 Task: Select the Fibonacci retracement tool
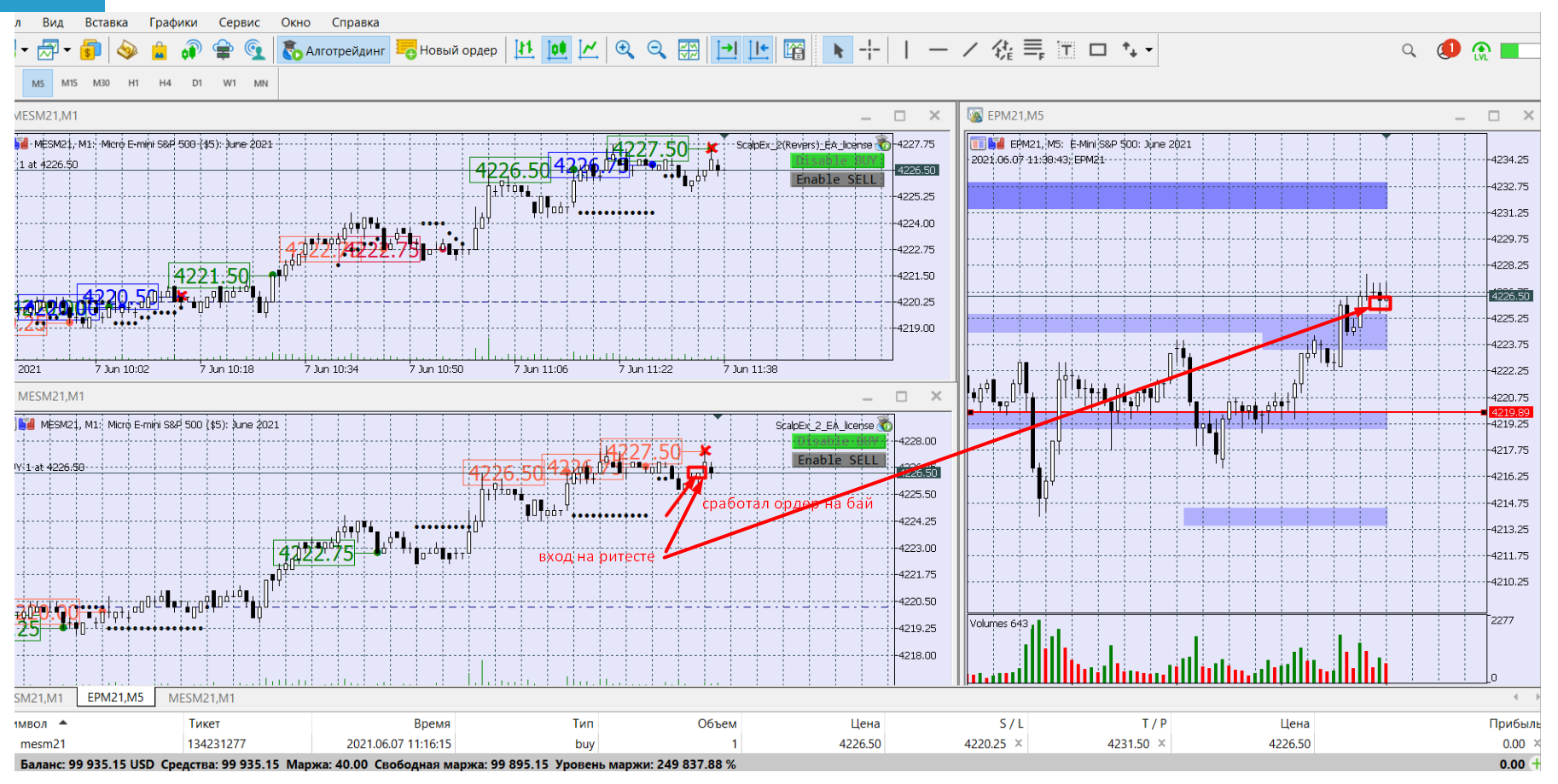[x=1034, y=50]
